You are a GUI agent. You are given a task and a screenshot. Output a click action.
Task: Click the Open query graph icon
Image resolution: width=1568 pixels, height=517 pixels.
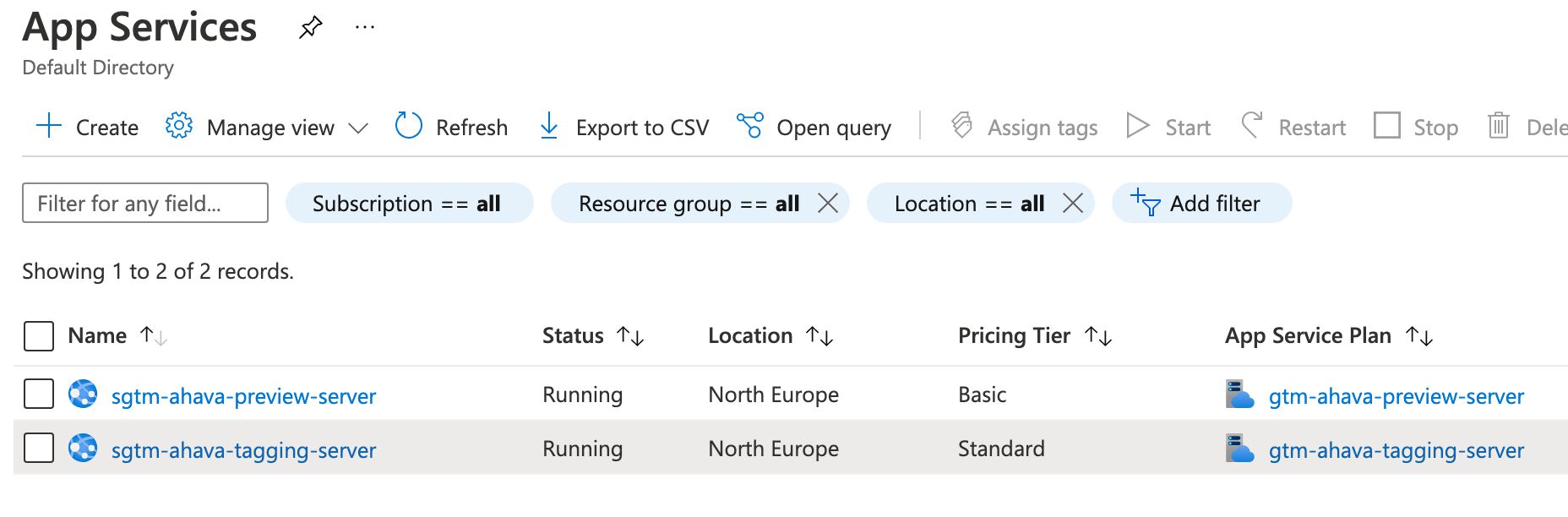(x=750, y=126)
